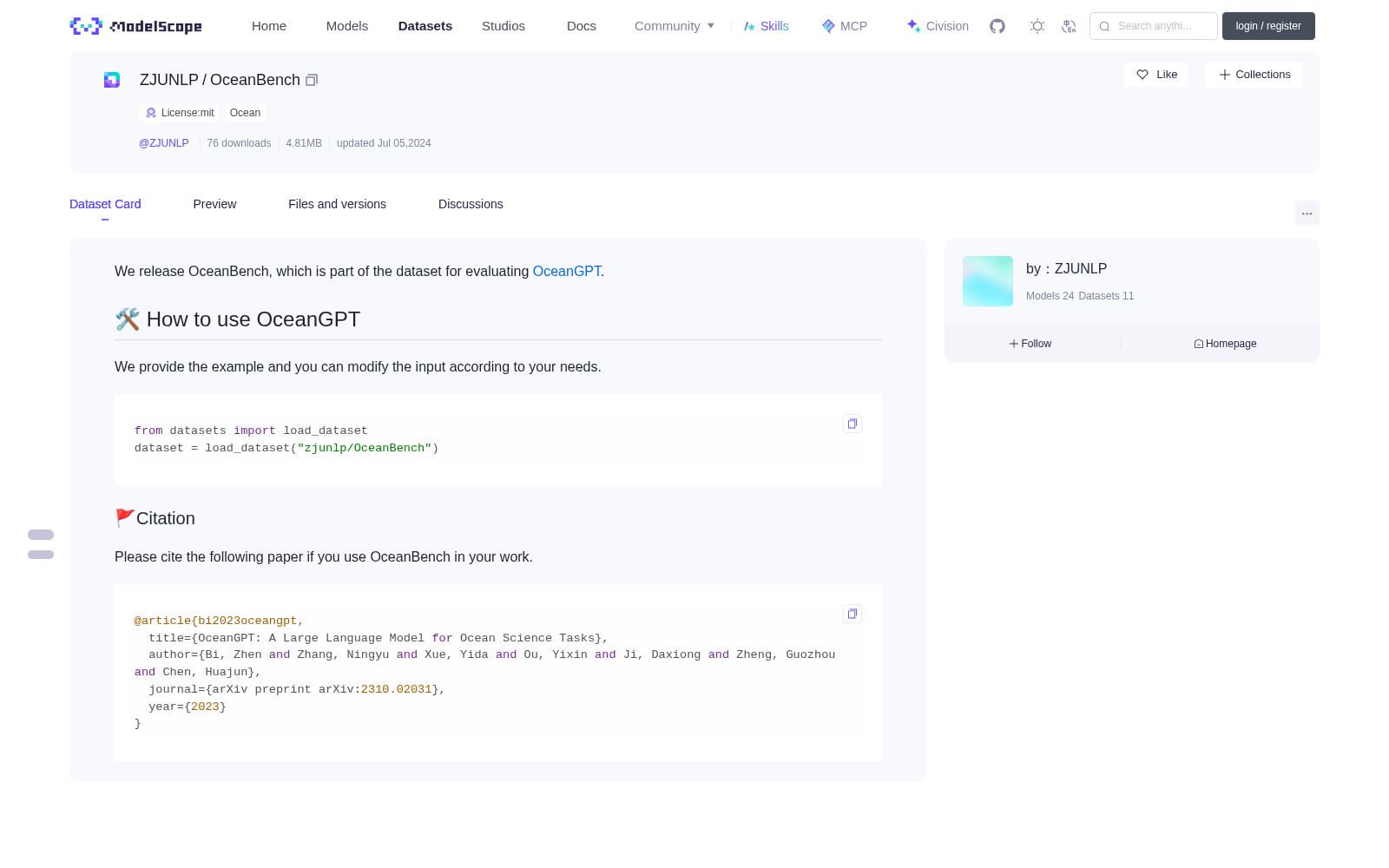This screenshot has width=1389, height=868.
Task: Switch to the Preview tab
Action: pyautogui.click(x=214, y=204)
